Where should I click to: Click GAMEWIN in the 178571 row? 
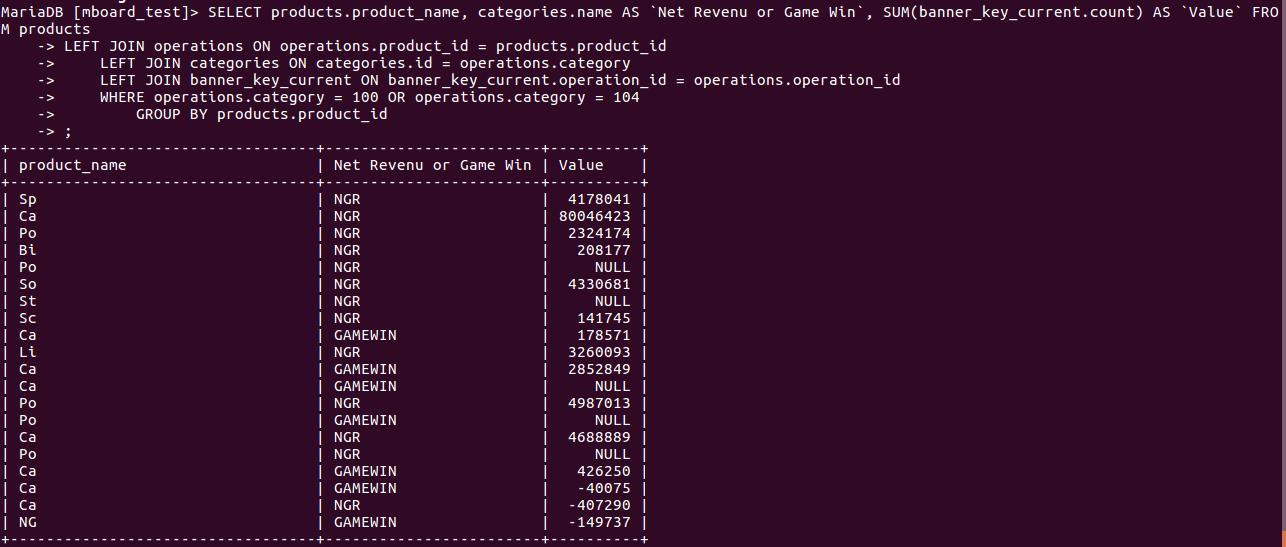365,335
